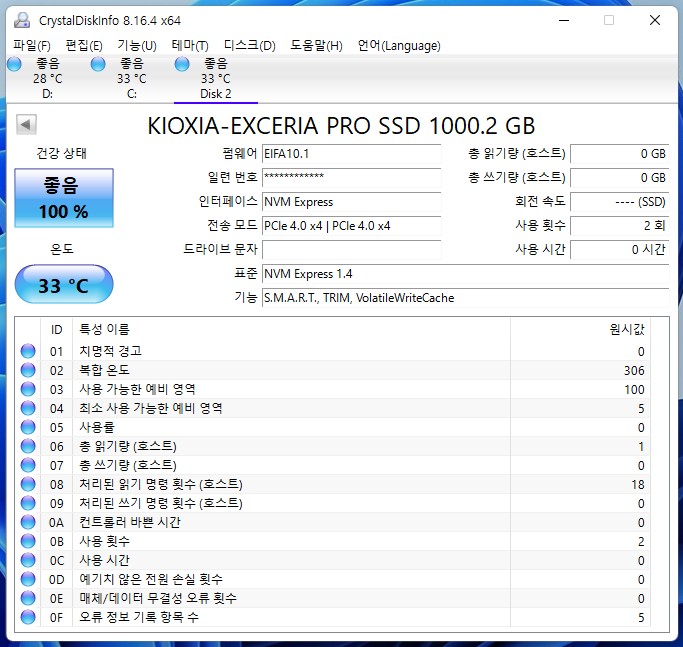Viewport: 683px width, 647px height.
Task: Click status orb of 0F 오류 정보 기록 항목 수
Action: point(28,617)
